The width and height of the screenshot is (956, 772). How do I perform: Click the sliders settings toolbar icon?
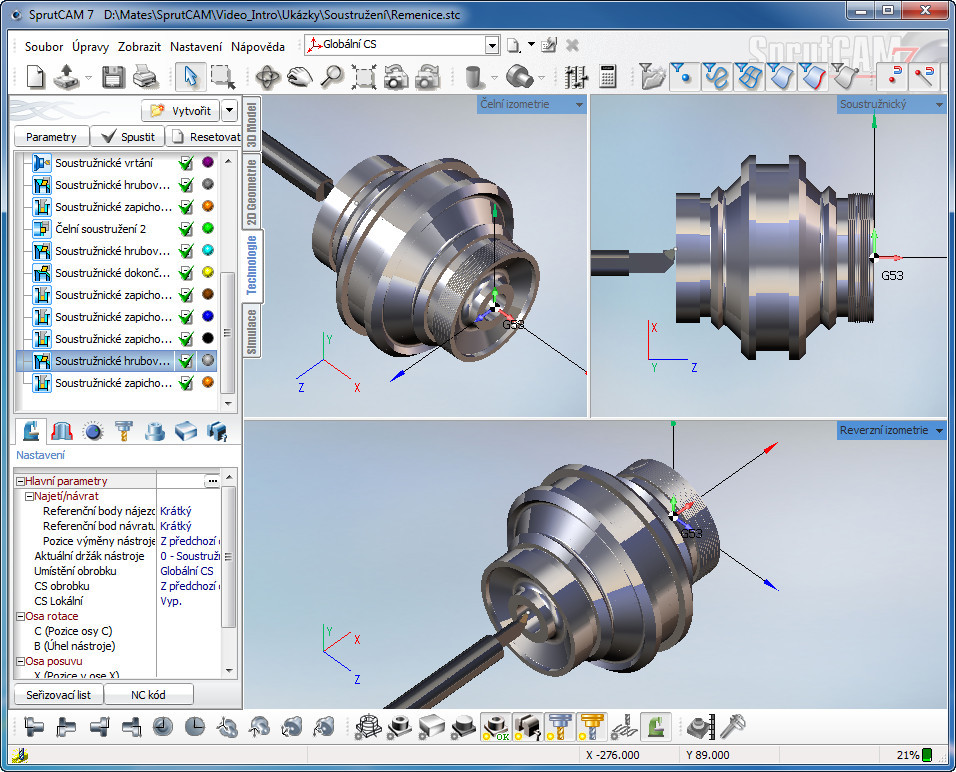point(576,77)
